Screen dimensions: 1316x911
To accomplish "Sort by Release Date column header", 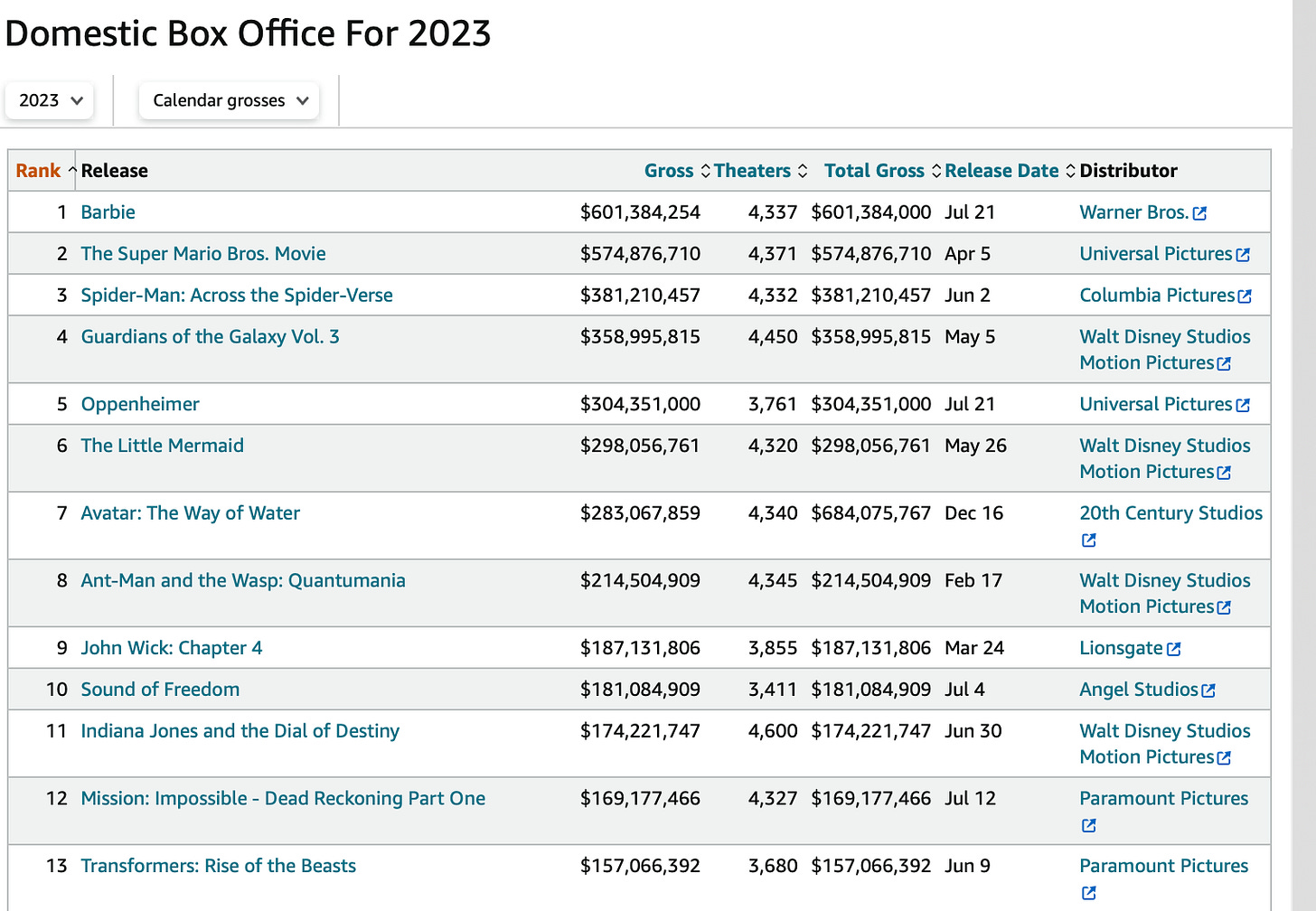I will (1001, 171).
